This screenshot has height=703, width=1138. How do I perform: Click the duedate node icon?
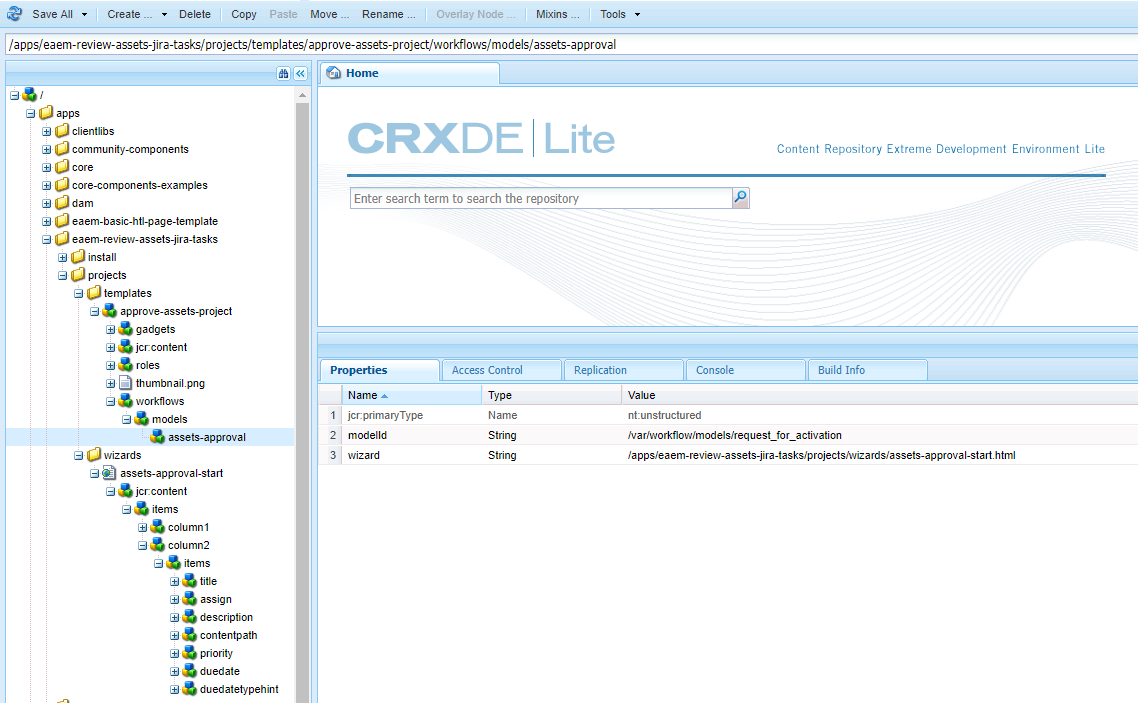pos(189,671)
